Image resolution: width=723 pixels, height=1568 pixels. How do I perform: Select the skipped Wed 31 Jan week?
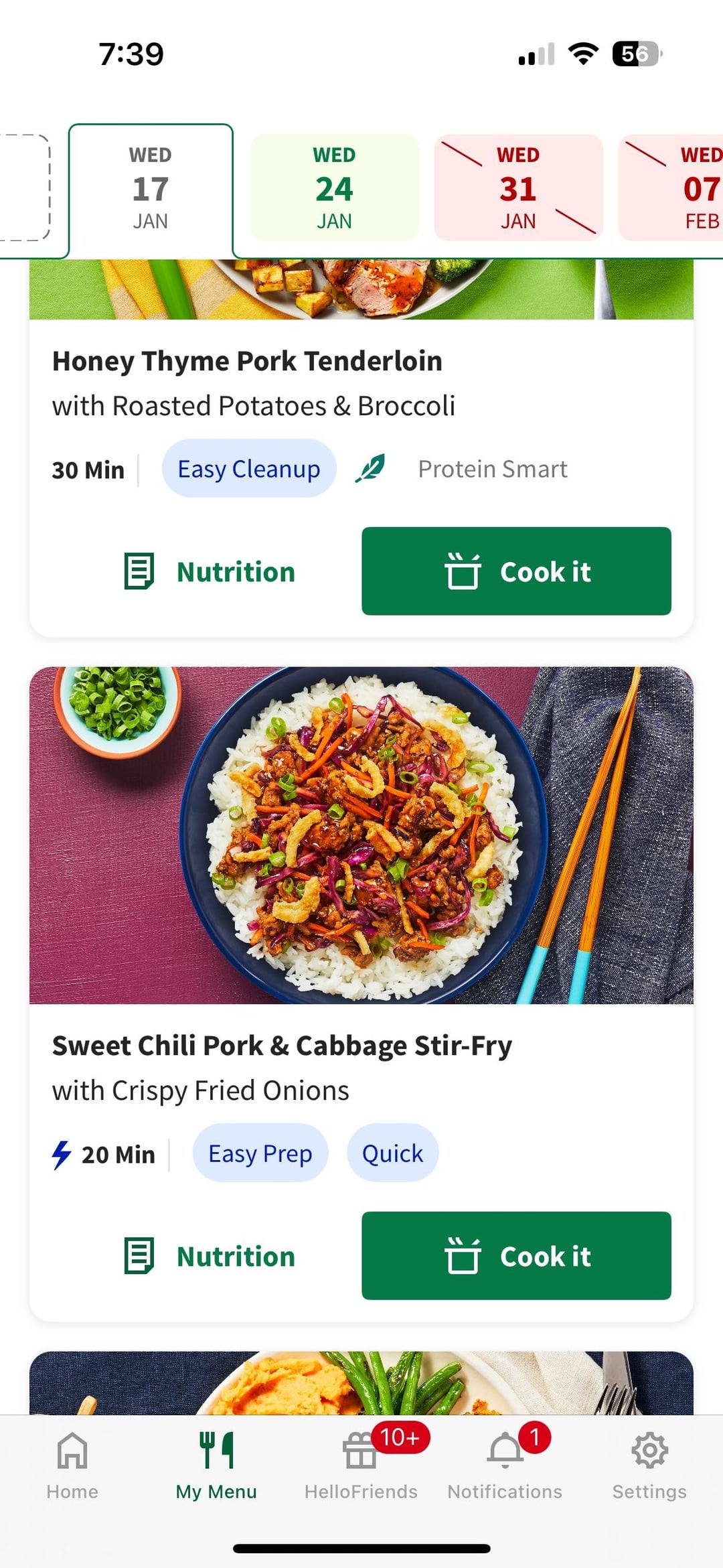(x=518, y=188)
